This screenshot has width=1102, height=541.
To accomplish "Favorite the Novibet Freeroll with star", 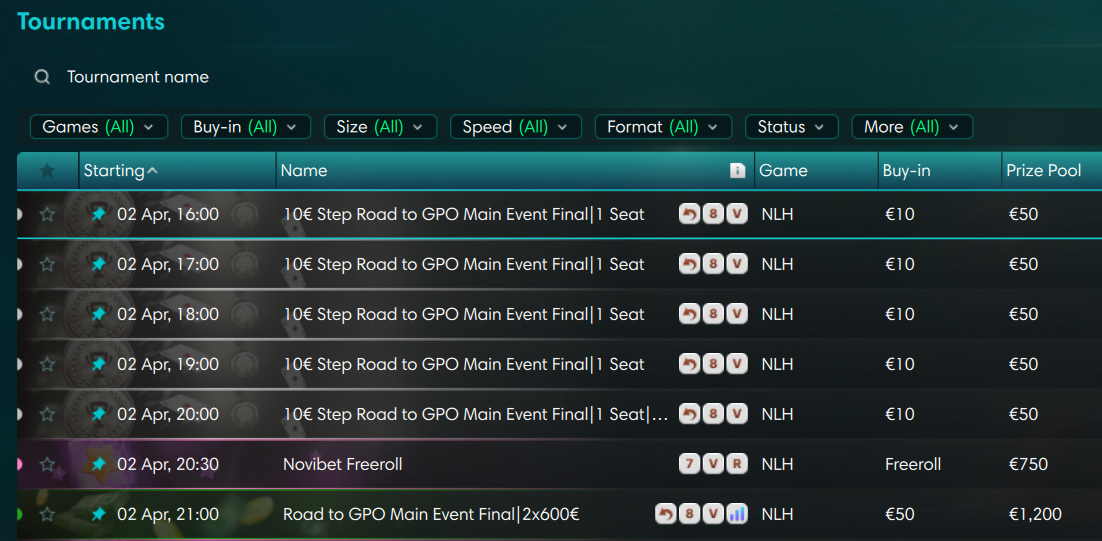I will [x=47, y=464].
